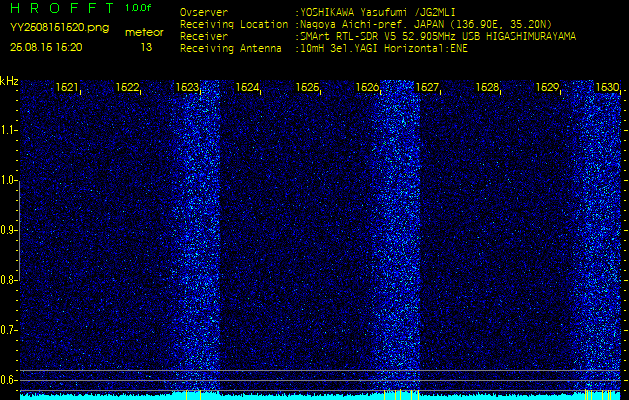Click the meteor count 13
This screenshot has width=629, height=400.
(x=146, y=47)
